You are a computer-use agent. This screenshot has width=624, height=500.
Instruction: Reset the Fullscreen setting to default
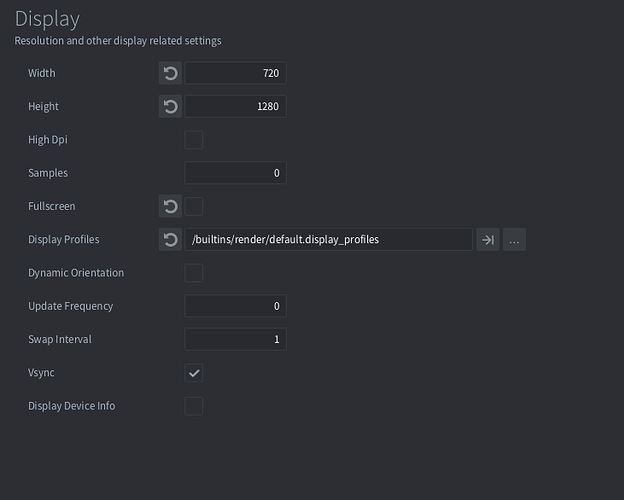tap(170, 206)
